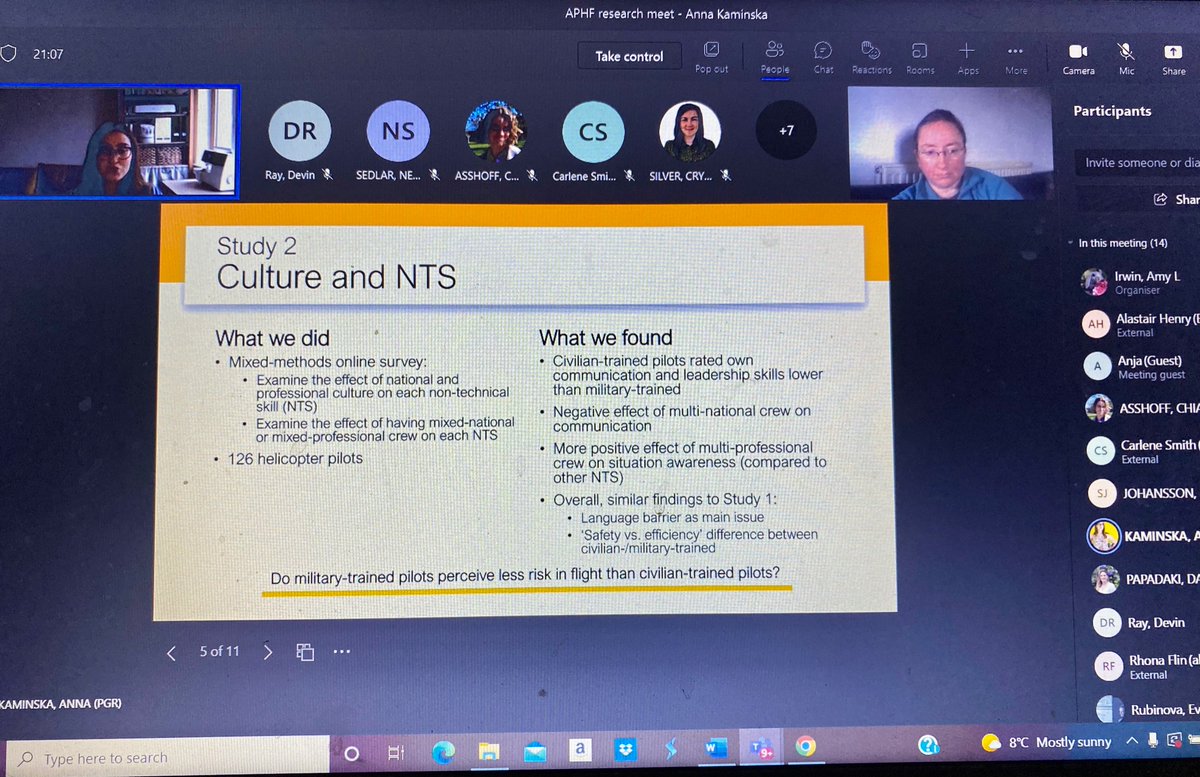Viewport: 1200px width, 777px height.
Task: Select Irwin, Amy L organiser entry
Action: point(1140,282)
